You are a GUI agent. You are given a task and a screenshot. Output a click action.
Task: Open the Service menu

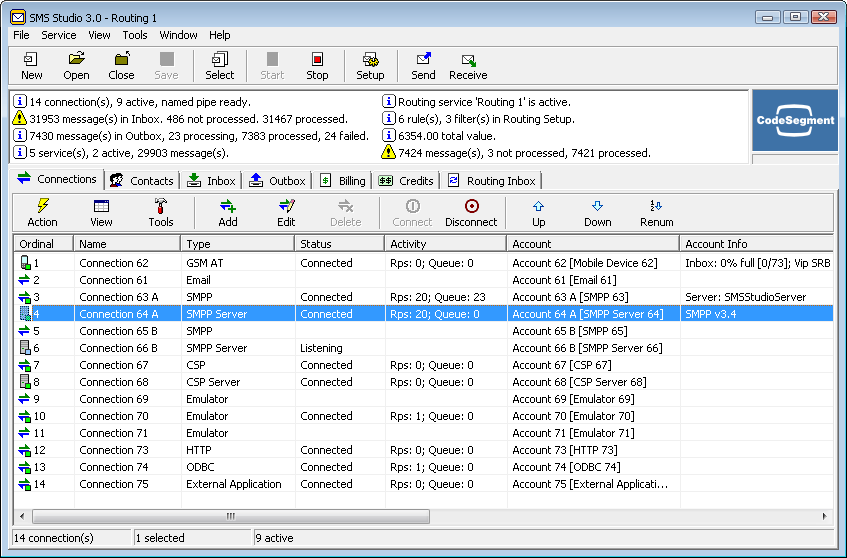59,35
